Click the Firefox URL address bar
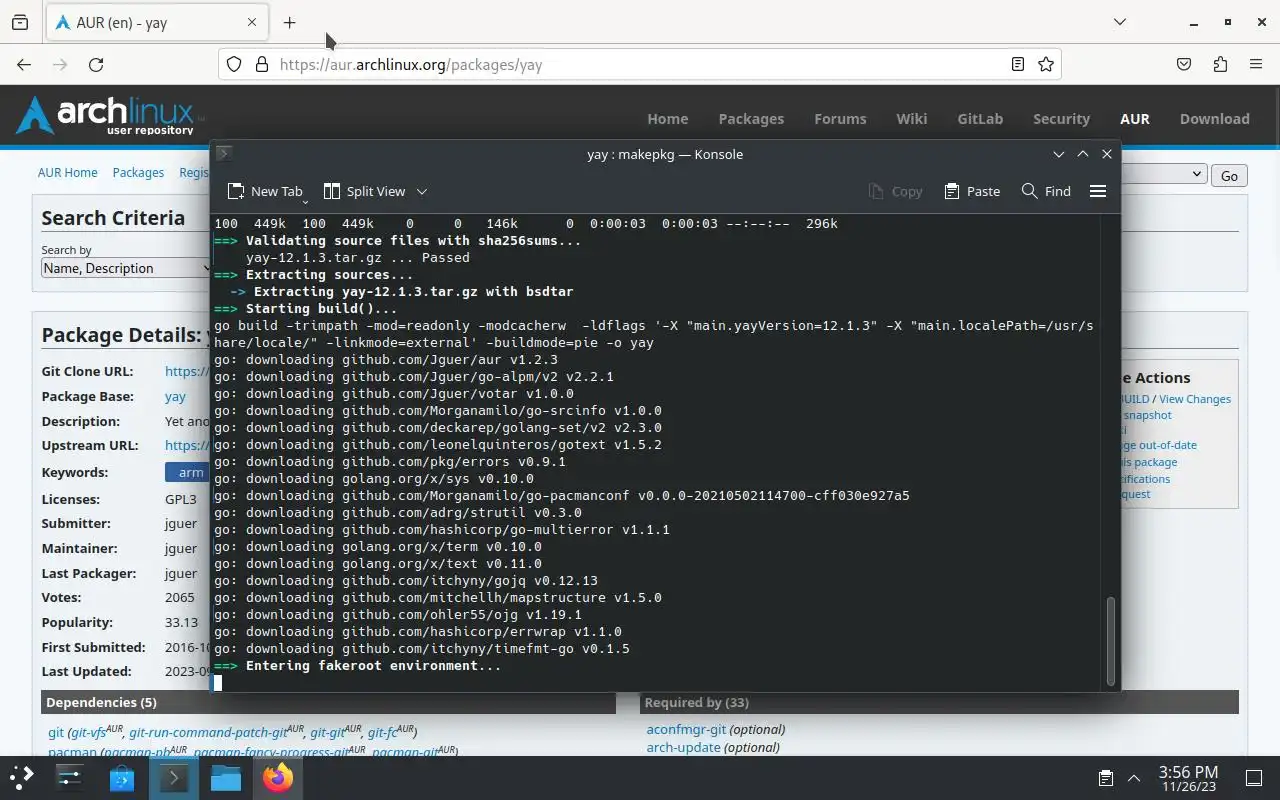This screenshot has height=800, width=1280. point(640,64)
